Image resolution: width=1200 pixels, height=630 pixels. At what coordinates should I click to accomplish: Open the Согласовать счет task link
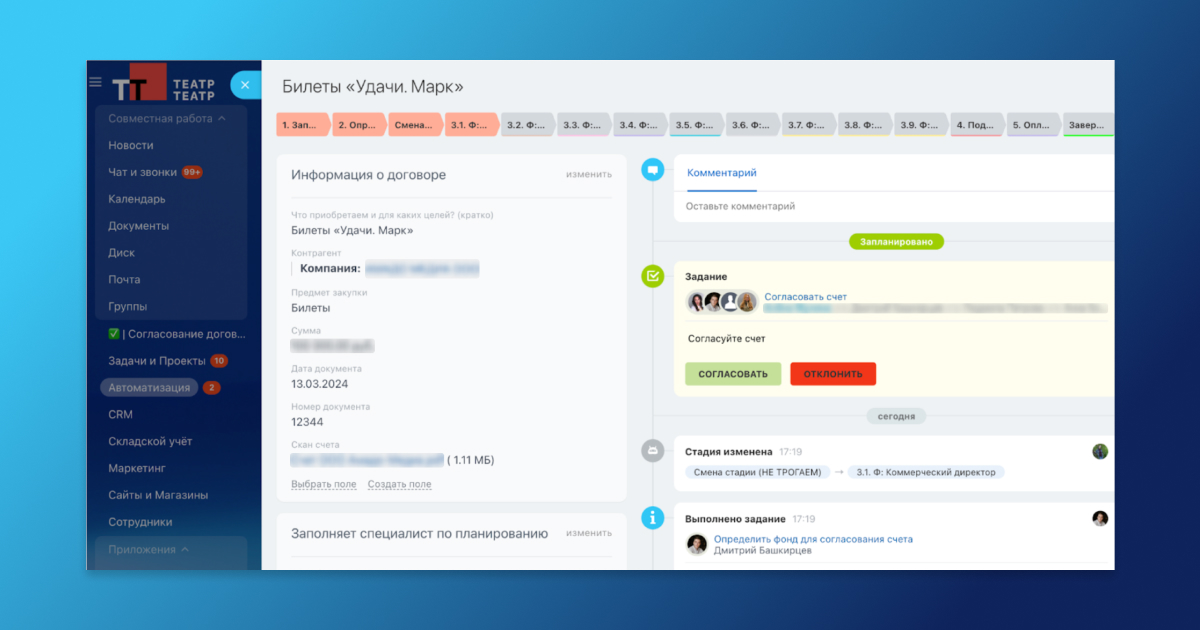pos(805,297)
